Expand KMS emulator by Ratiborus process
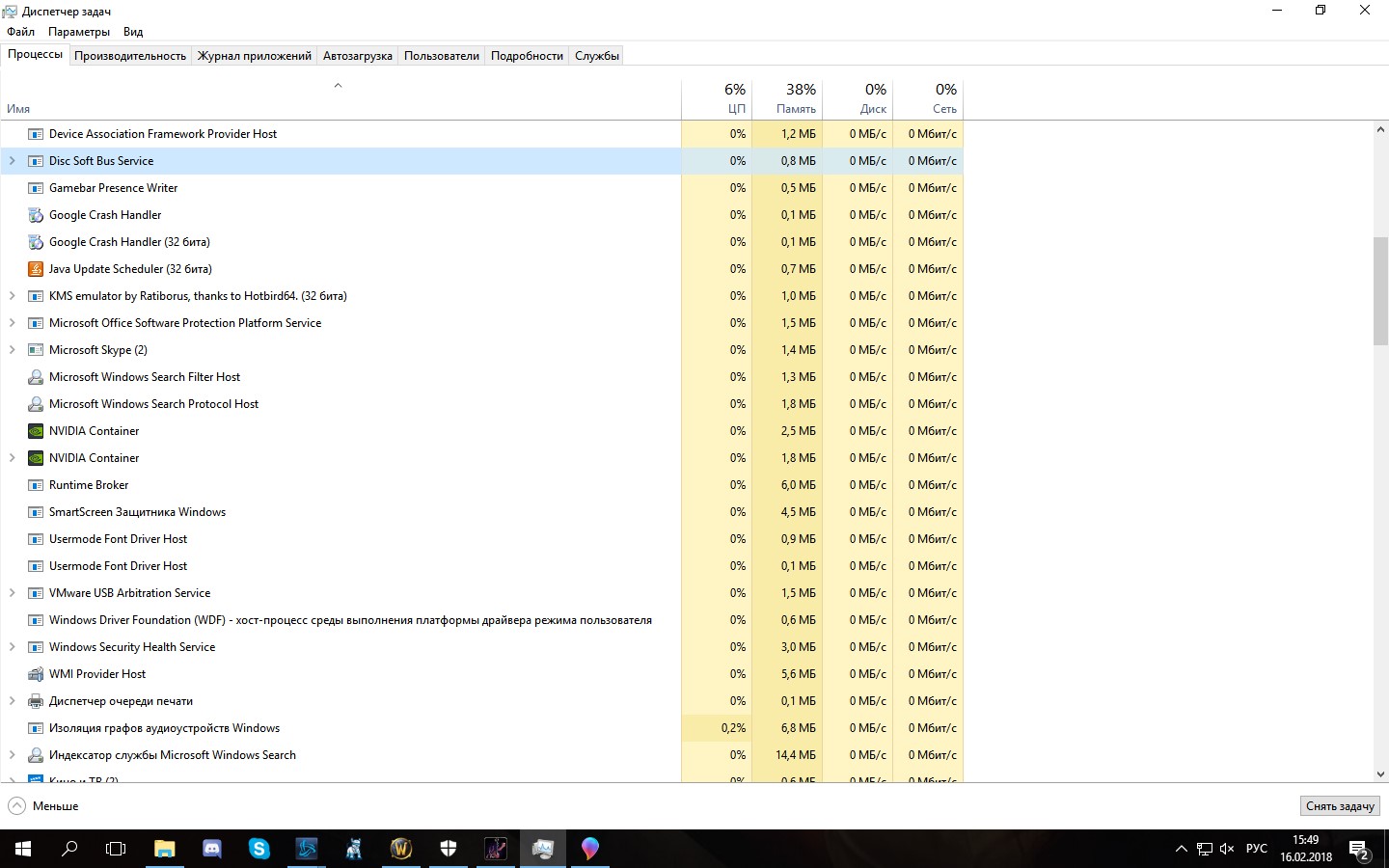This screenshot has height=868, width=1389. tap(13, 296)
